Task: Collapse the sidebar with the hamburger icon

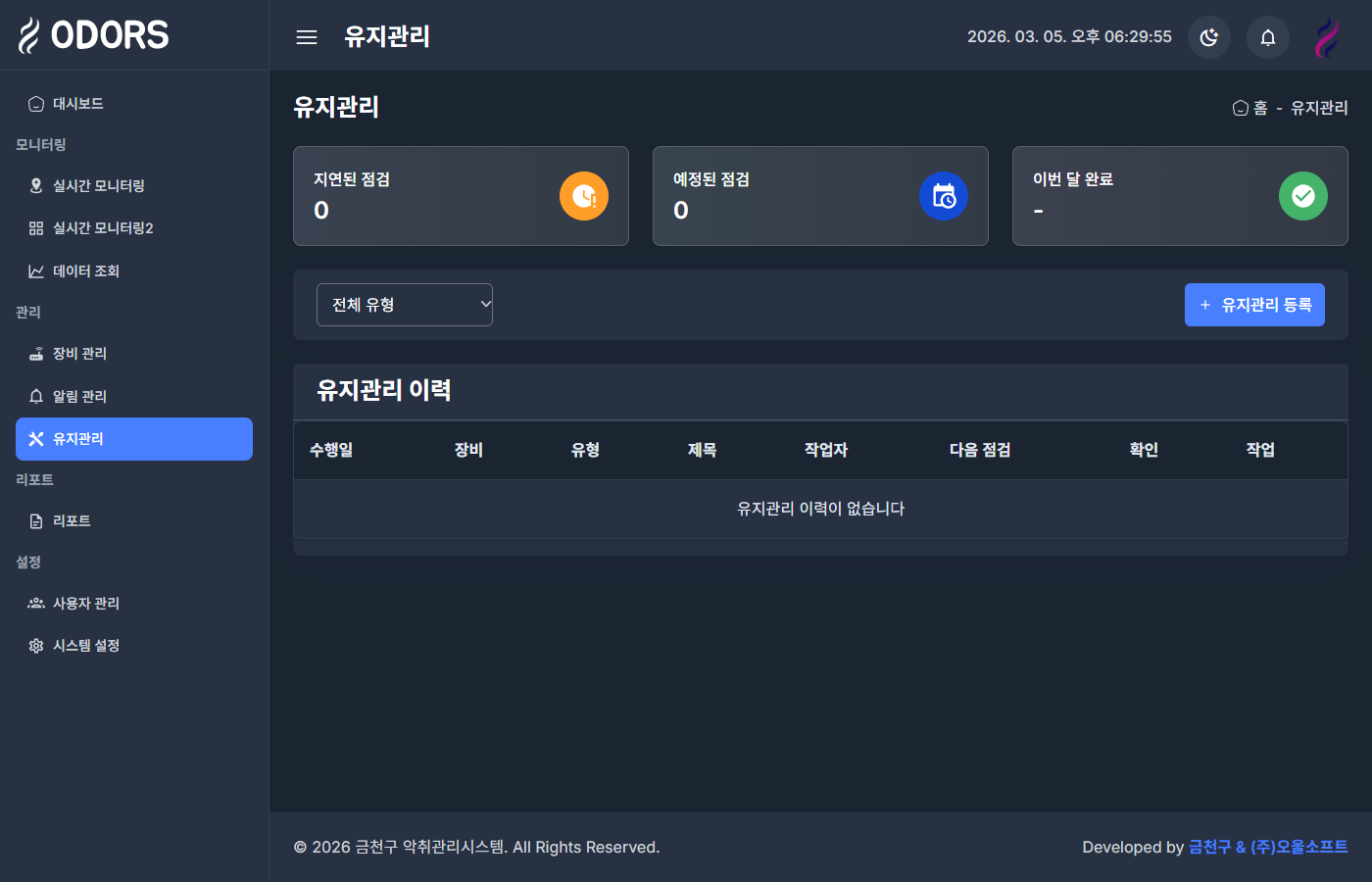Action: [x=306, y=36]
